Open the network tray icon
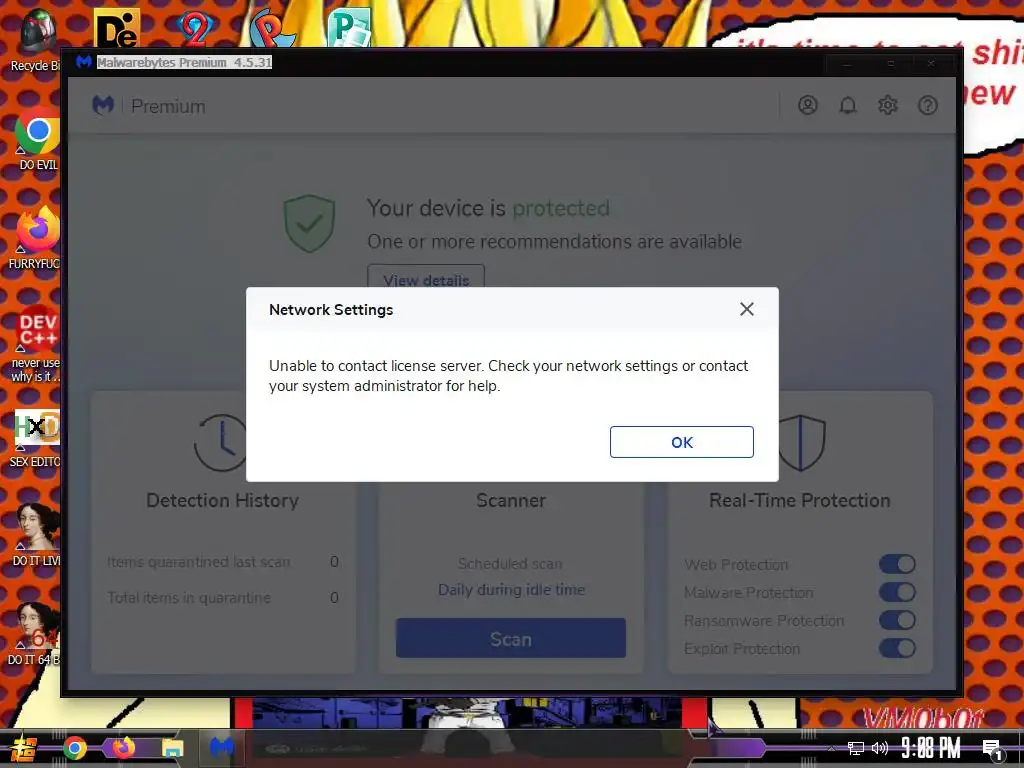The height and width of the screenshot is (768, 1024). pyautogui.click(x=856, y=748)
